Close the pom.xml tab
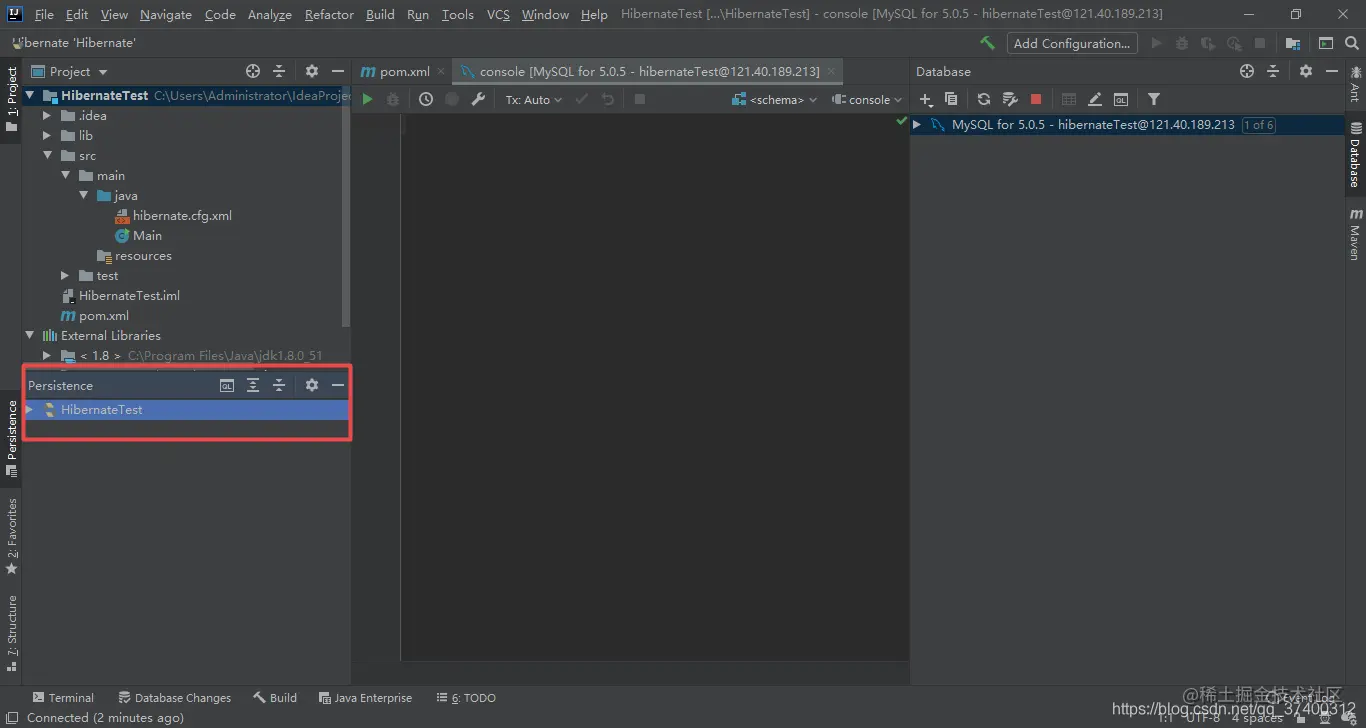The height and width of the screenshot is (728, 1366). (442, 71)
